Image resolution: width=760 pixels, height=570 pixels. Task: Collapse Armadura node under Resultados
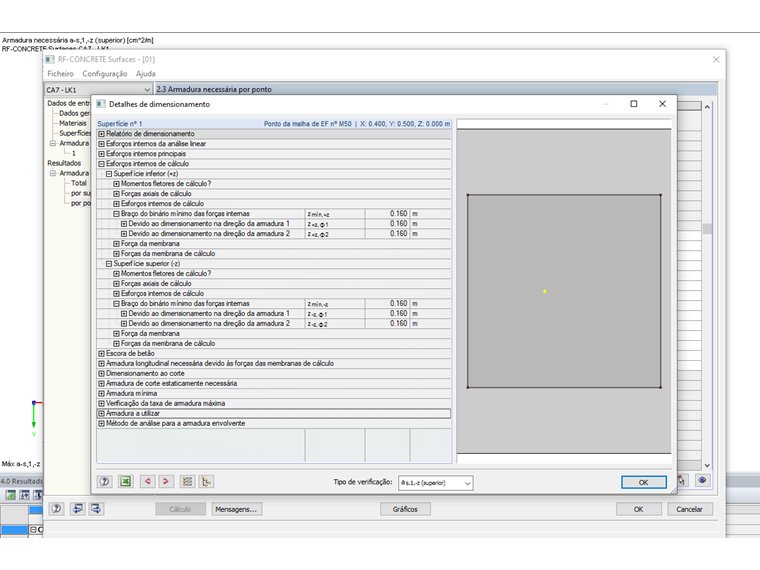point(53,173)
